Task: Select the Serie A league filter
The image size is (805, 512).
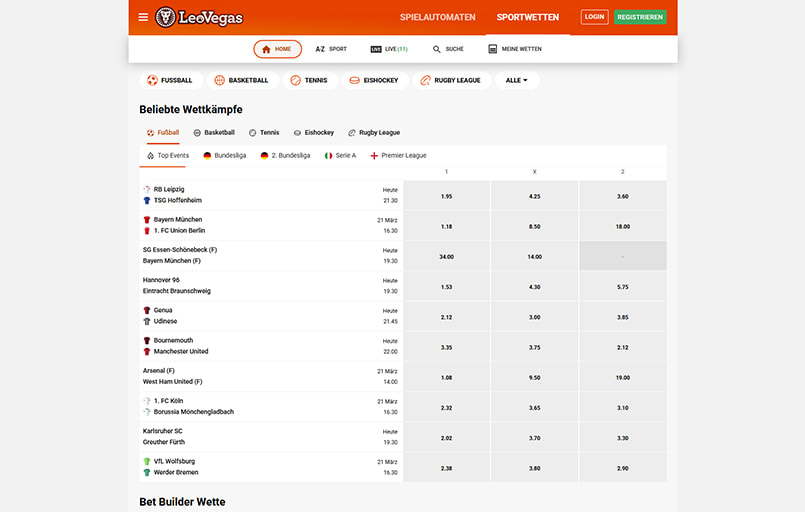Action: (x=340, y=156)
